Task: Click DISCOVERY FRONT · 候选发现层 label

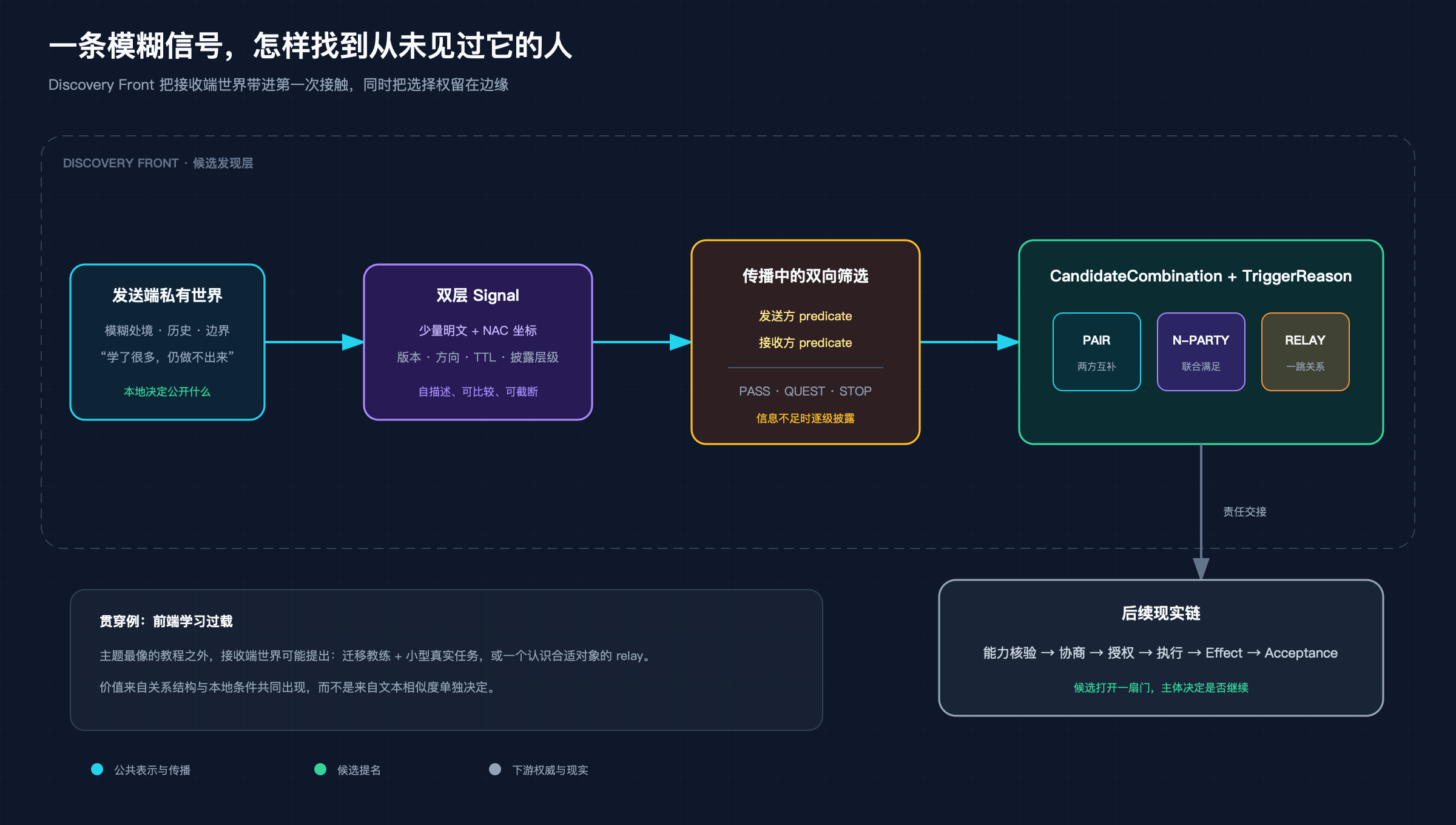Action: point(158,163)
